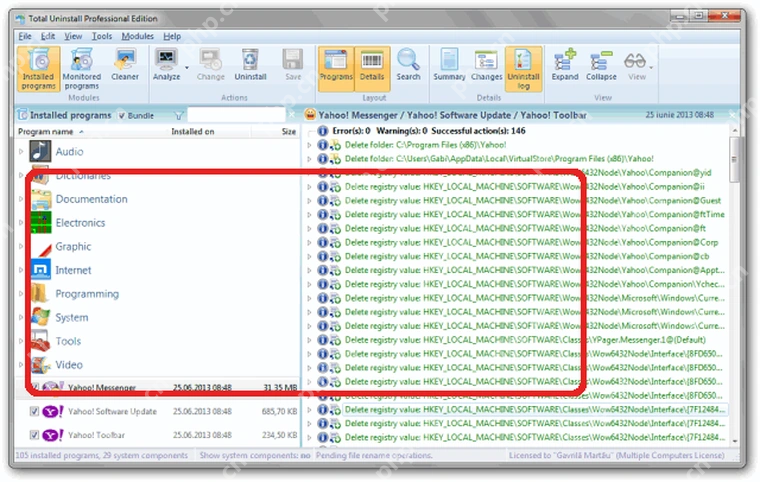Expand the Graphic group
Image resolution: width=760 pixels, height=482 pixels.
pyautogui.click(x=21, y=246)
